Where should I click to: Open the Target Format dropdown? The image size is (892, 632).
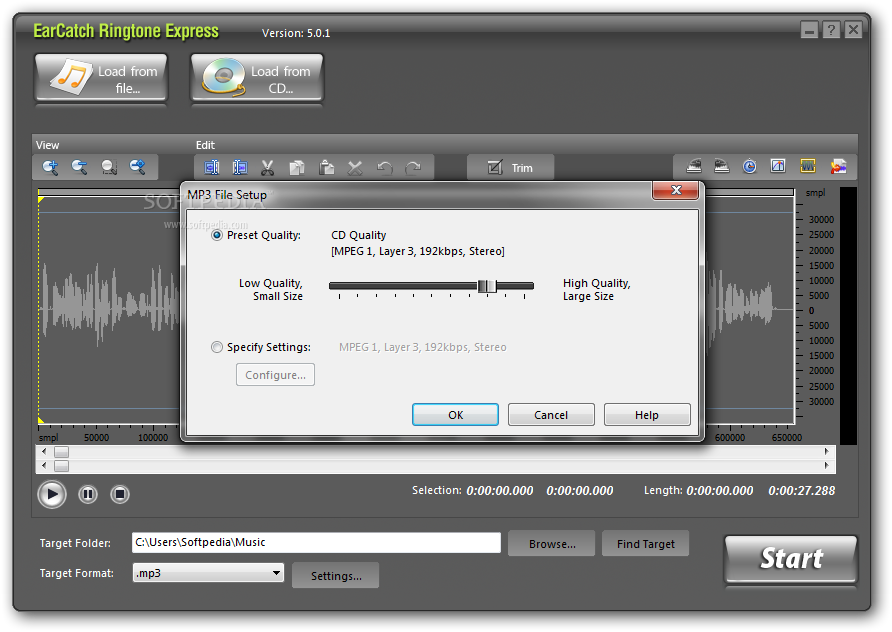[x=208, y=573]
